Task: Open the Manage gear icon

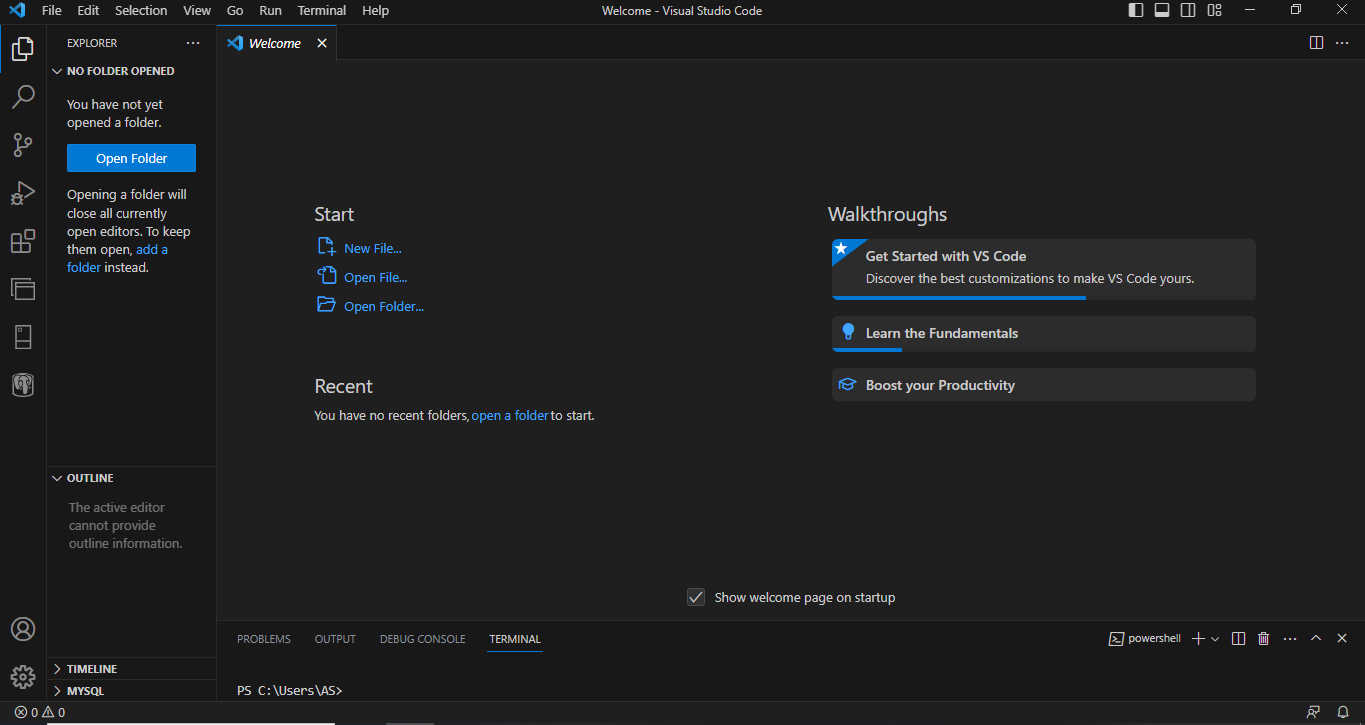Action: click(23, 677)
